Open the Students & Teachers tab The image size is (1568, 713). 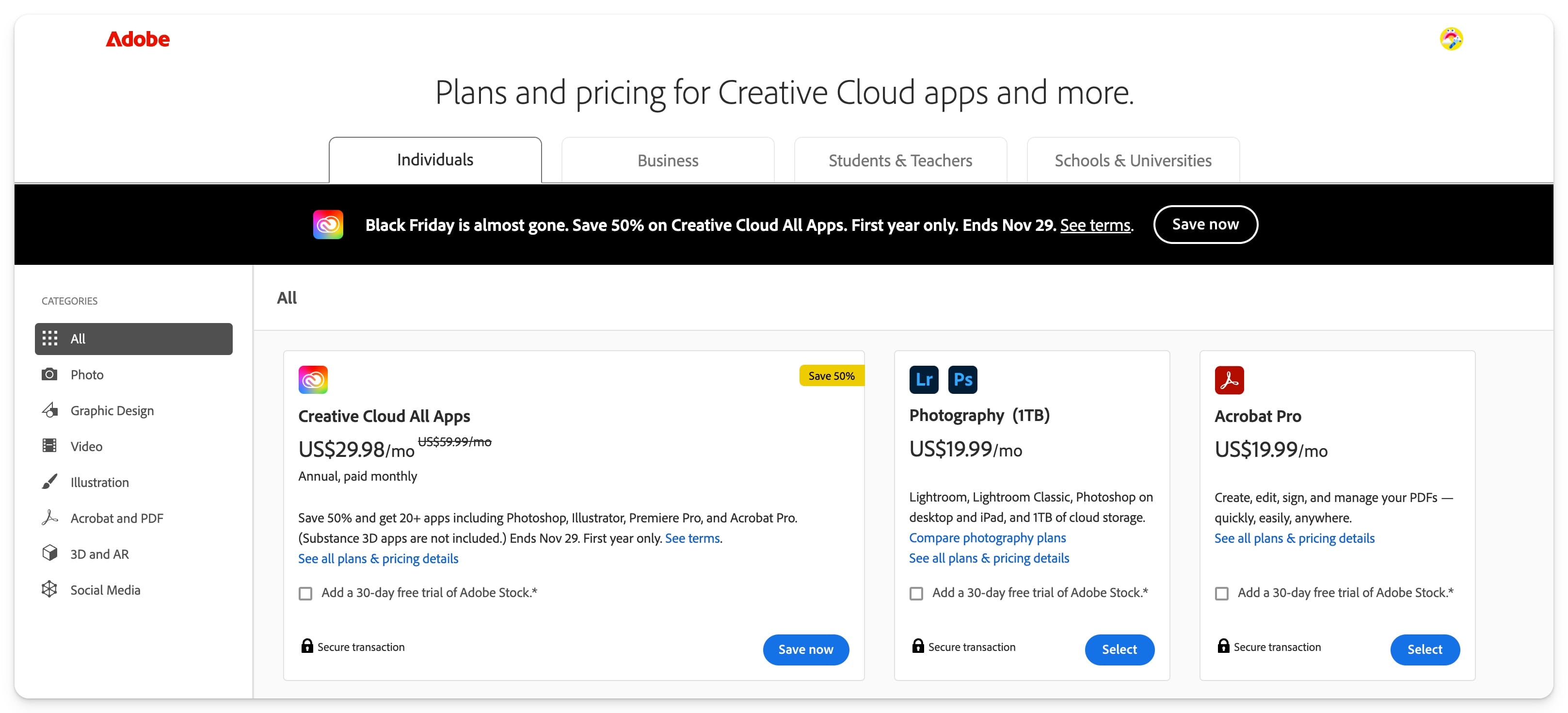point(900,160)
